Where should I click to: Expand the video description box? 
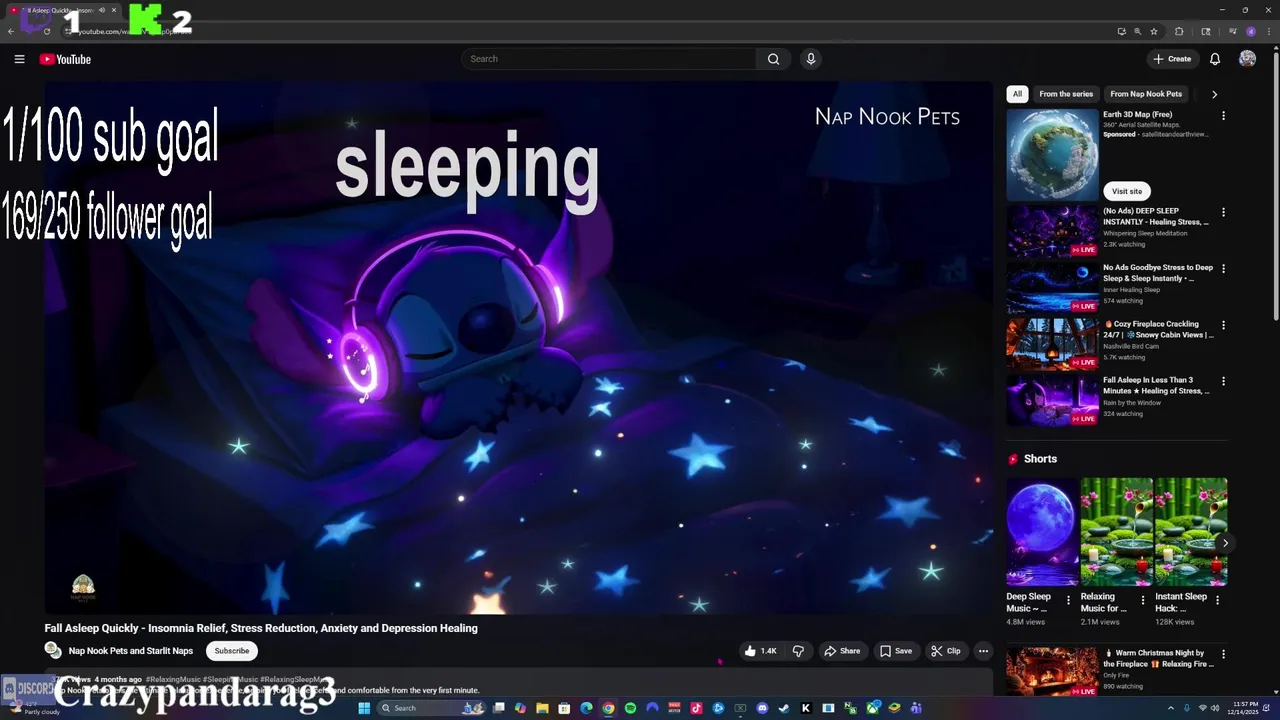(518, 684)
